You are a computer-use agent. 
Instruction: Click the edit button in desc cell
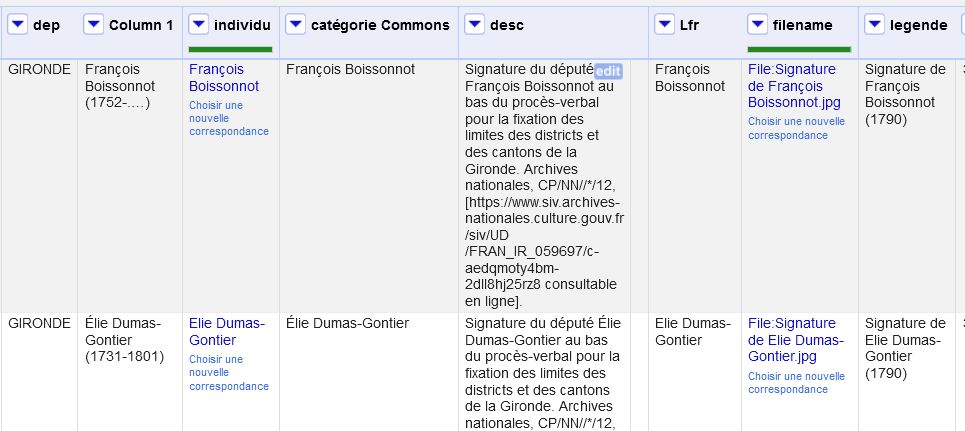(608, 70)
